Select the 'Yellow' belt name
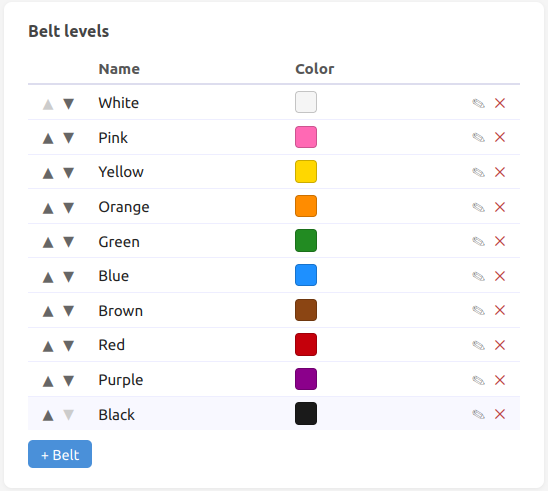The image size is (548, 491). [x=121, y=172]
